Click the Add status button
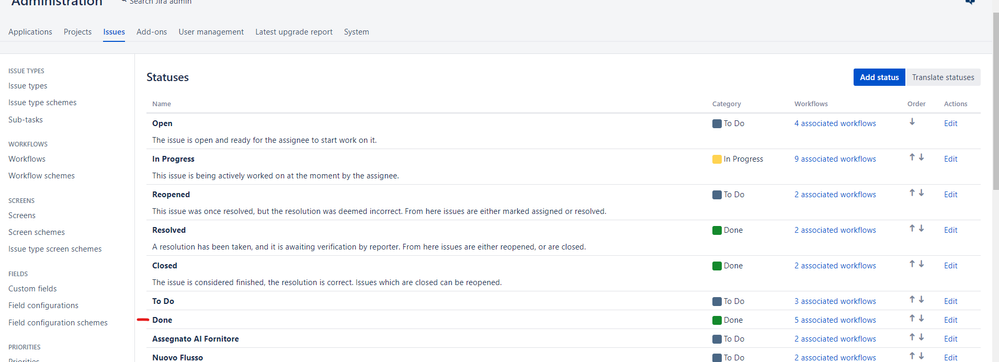The image size is (999, 362). click(x=879, y=77)
